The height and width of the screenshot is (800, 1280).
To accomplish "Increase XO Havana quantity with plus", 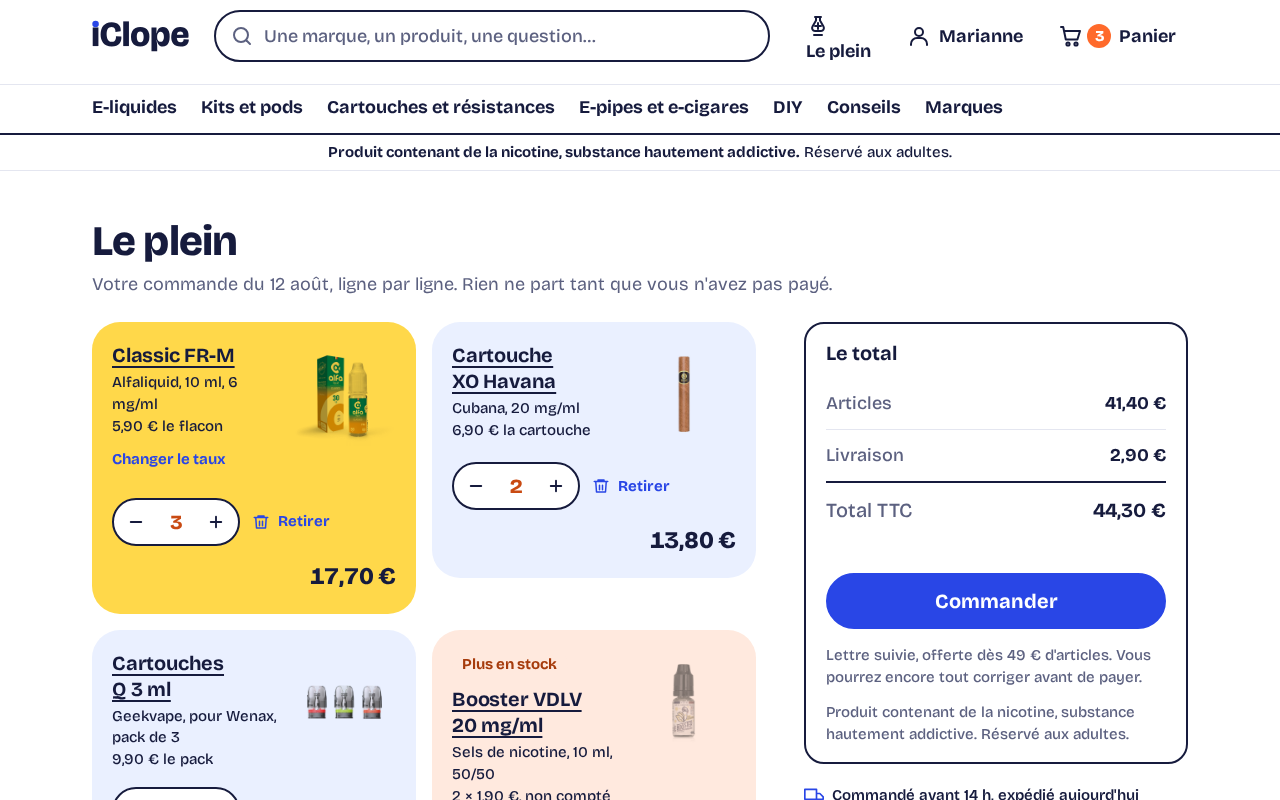I will (556, 486).
